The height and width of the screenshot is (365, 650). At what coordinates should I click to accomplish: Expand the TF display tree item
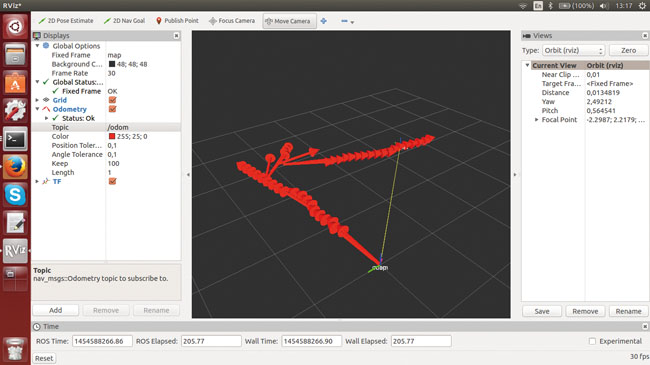pyautogui.click(x=37, y=181)
